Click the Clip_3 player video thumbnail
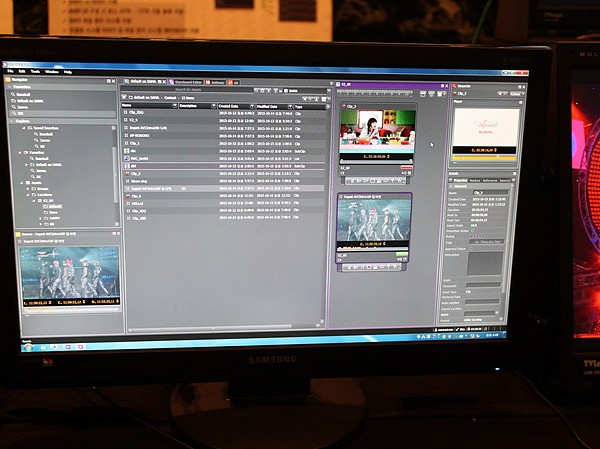600x449 pixels. (377, 131)
